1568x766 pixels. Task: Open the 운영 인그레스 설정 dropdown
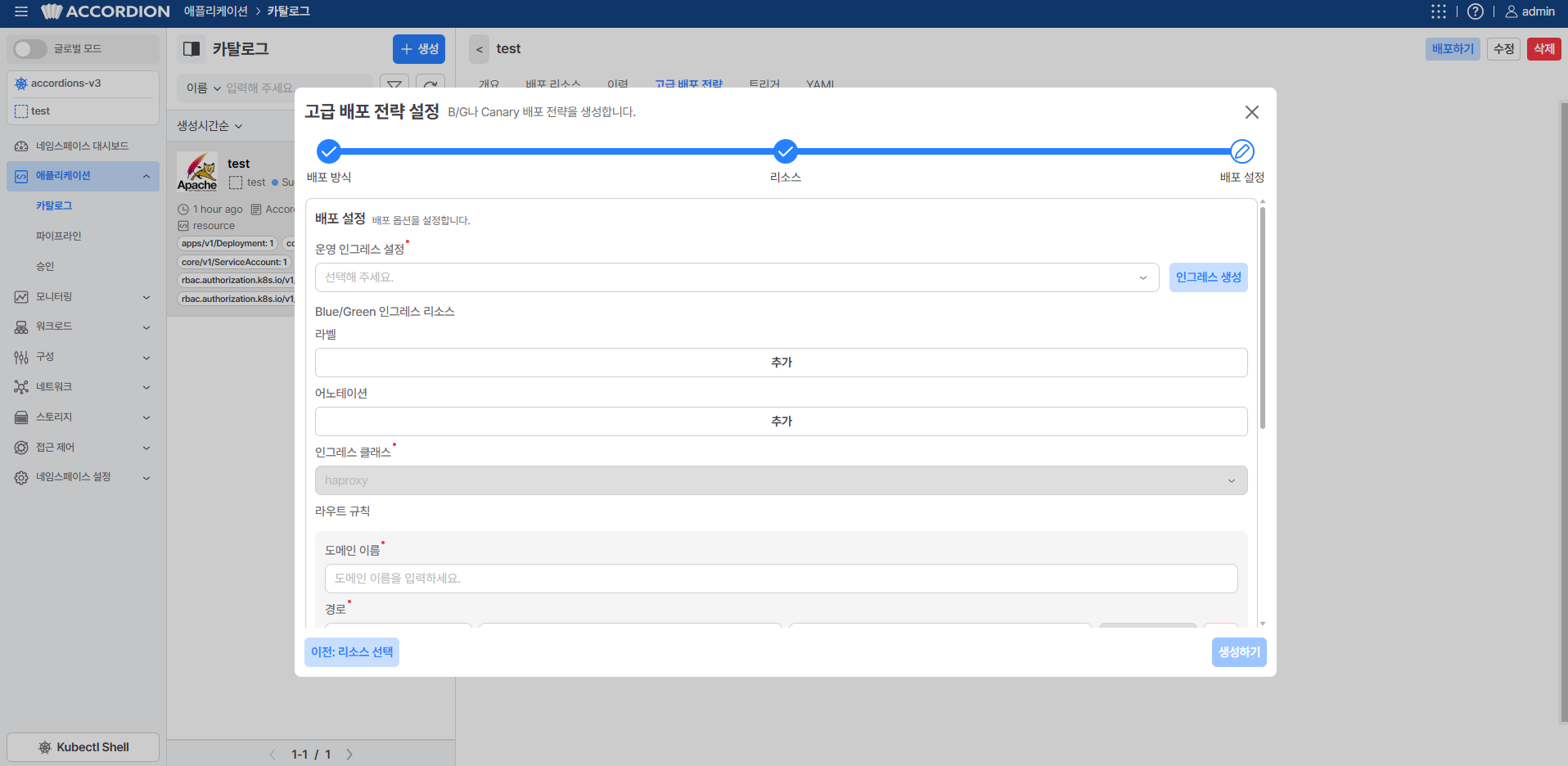coord(737,277)
